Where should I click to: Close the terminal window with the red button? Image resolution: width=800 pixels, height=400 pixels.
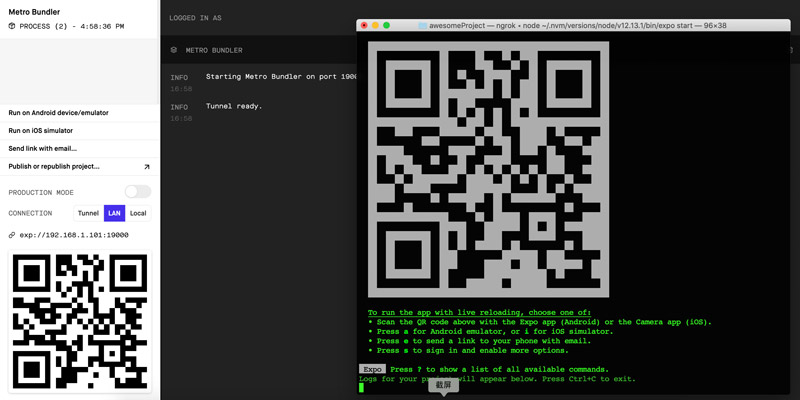(x=364, y=25)
